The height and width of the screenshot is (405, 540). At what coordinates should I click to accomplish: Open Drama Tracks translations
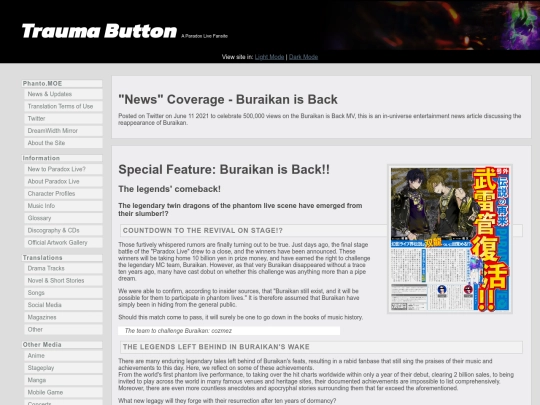pyautogui.click(x=63, y=268)
